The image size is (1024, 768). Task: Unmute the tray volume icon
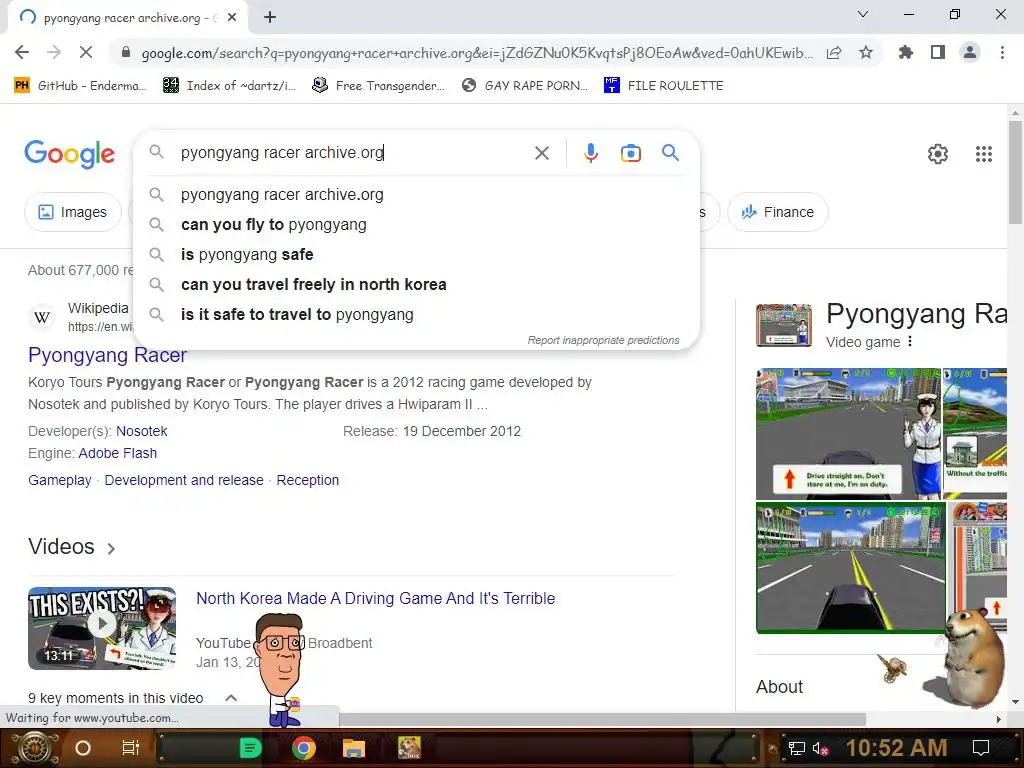(821, 748)
